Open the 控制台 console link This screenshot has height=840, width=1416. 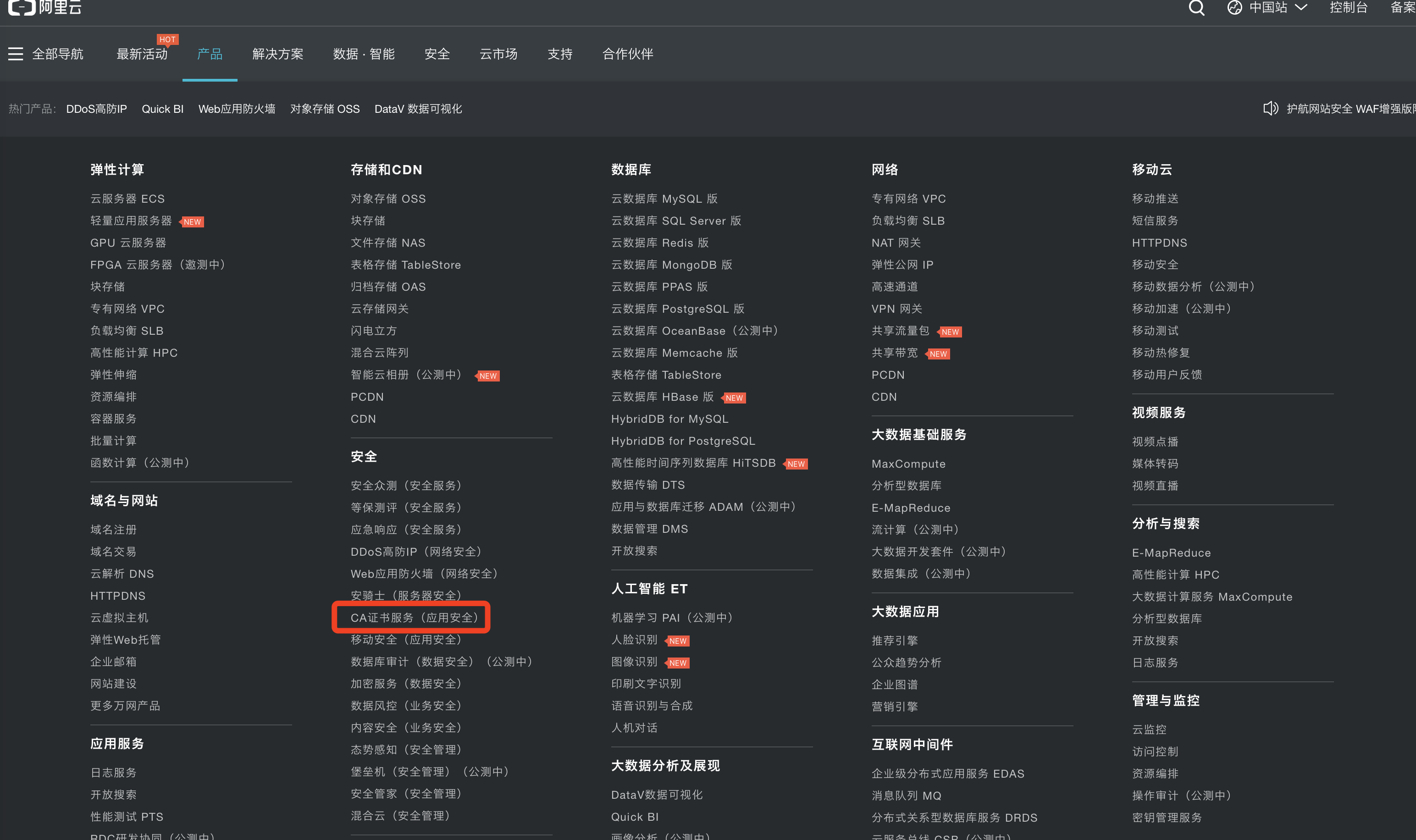1348,7
